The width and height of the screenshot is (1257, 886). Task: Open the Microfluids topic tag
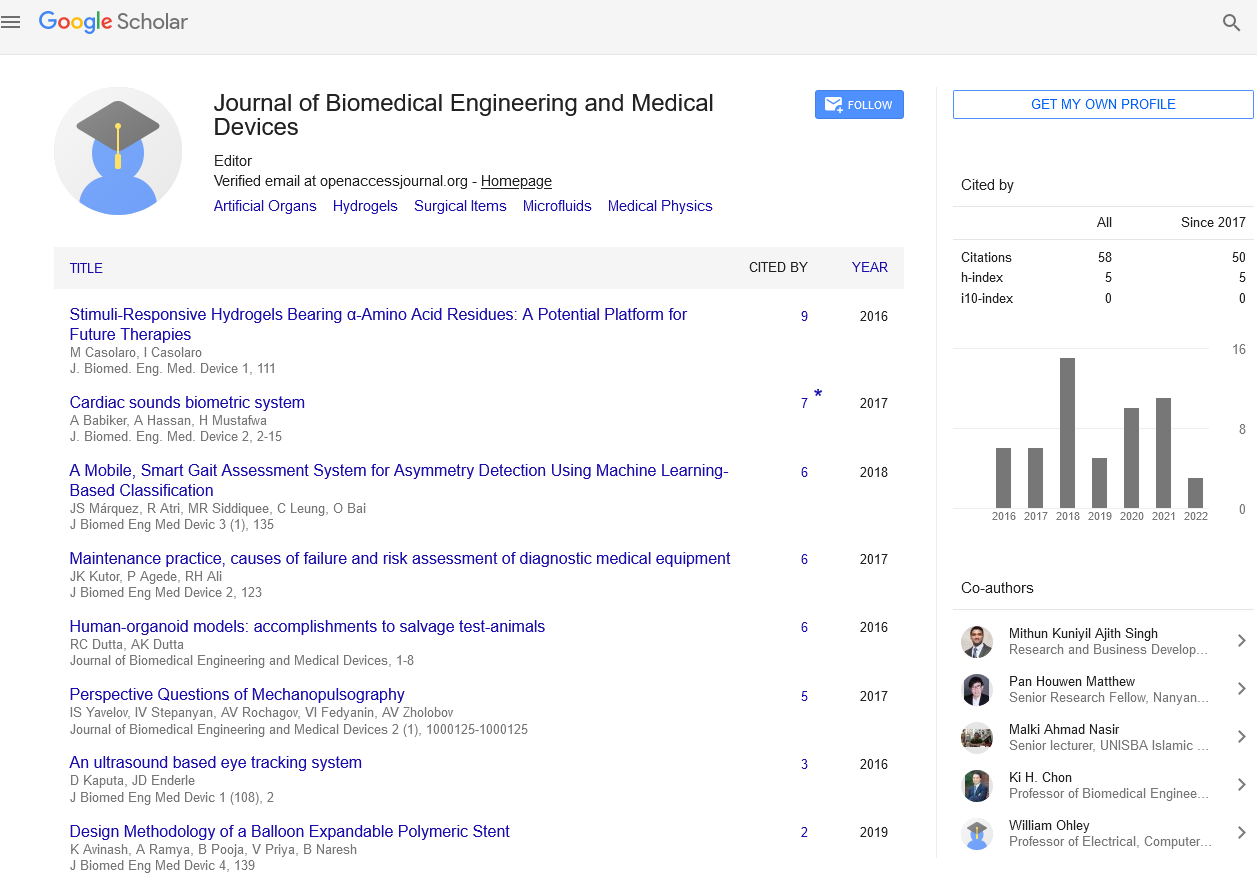point(557,206)
